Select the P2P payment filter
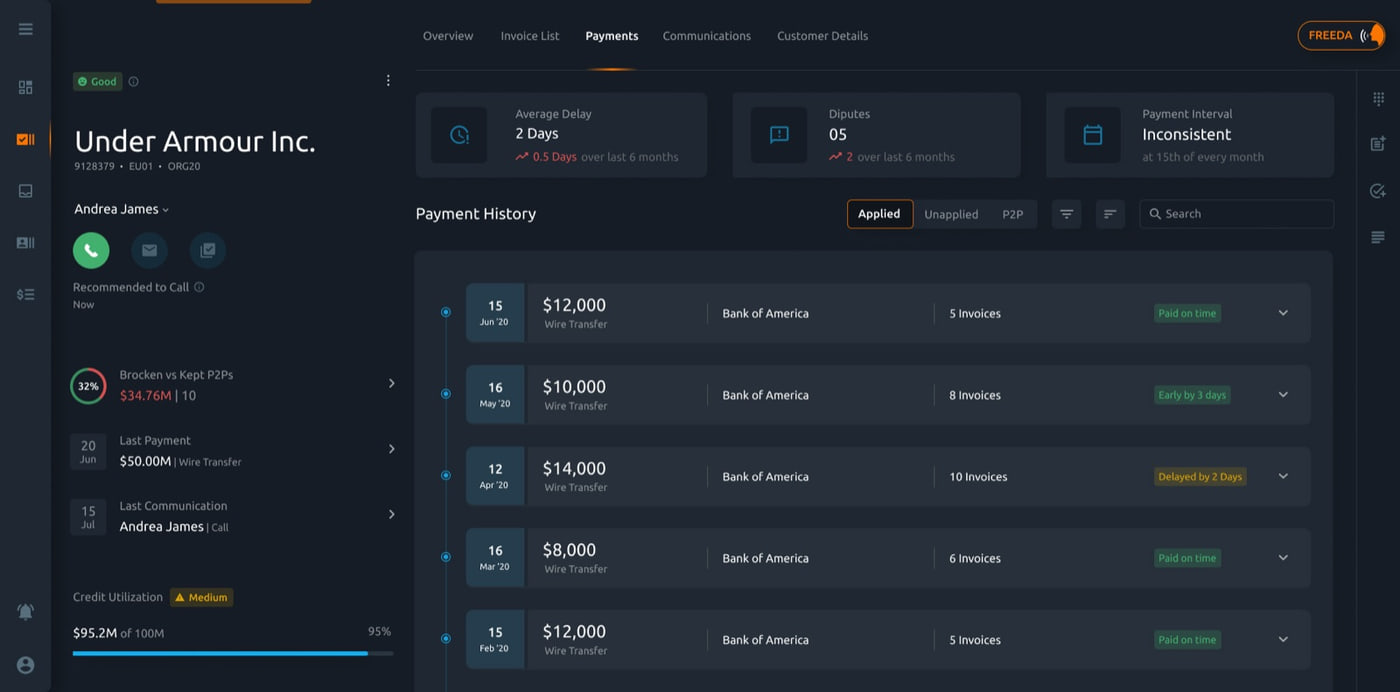Viewport: 1400px width, 692px height. point(1013,214)
